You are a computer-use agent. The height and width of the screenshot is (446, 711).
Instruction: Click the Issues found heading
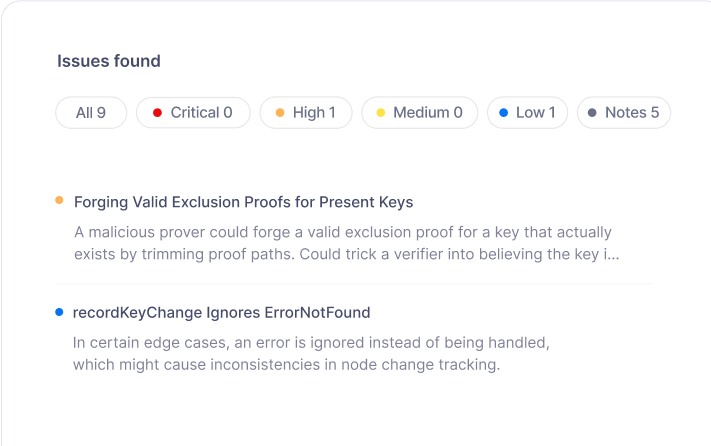pyautogui.click(x=109, y=61)
